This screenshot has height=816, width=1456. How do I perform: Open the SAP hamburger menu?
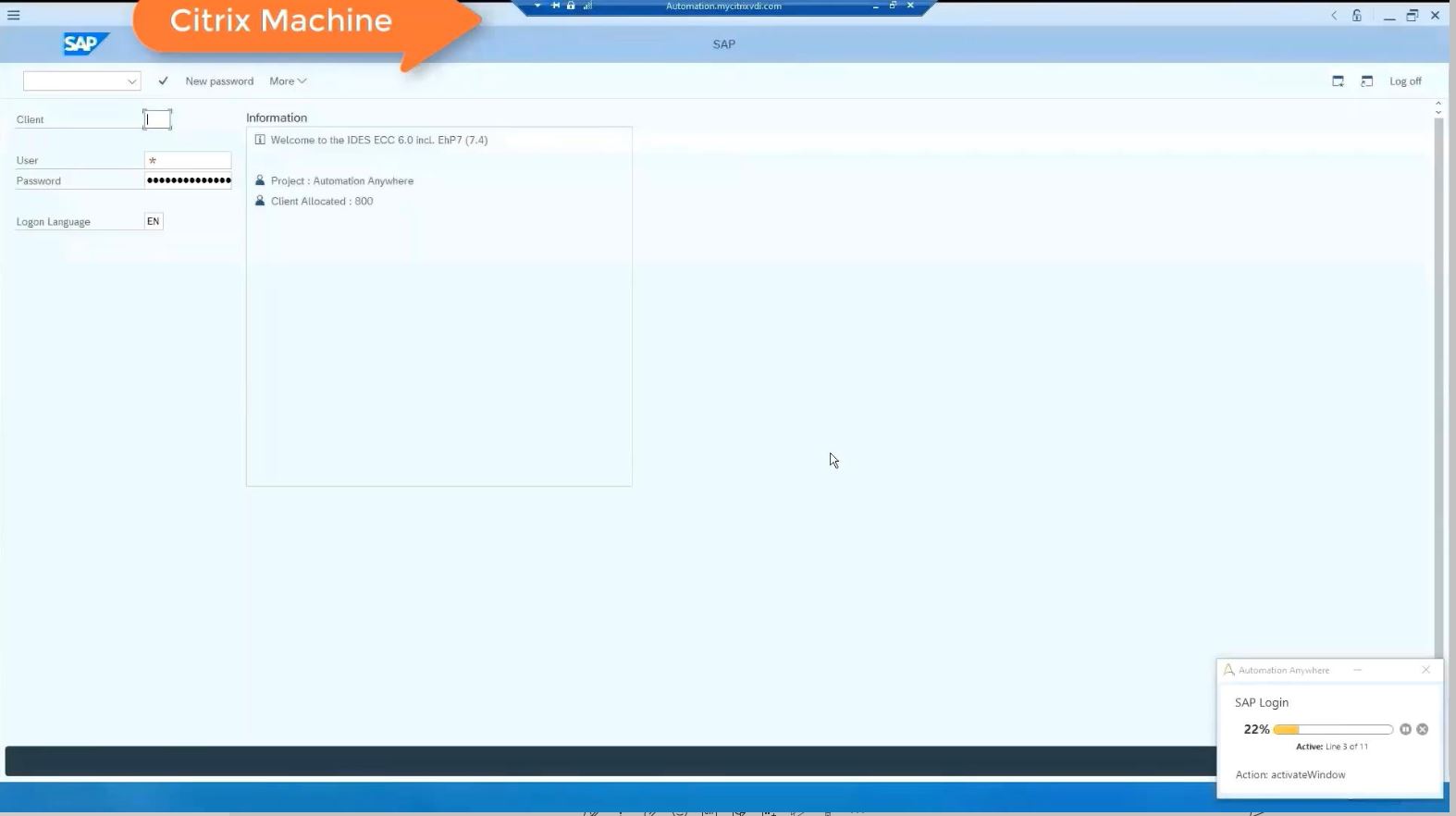coord(13,15)
